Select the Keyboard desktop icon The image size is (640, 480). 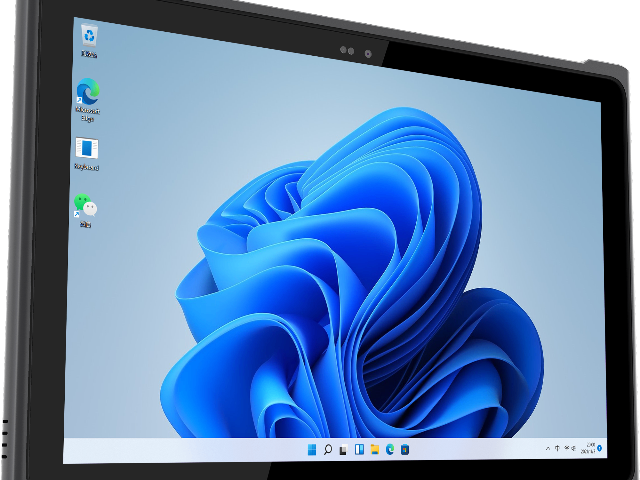(87, 150)
